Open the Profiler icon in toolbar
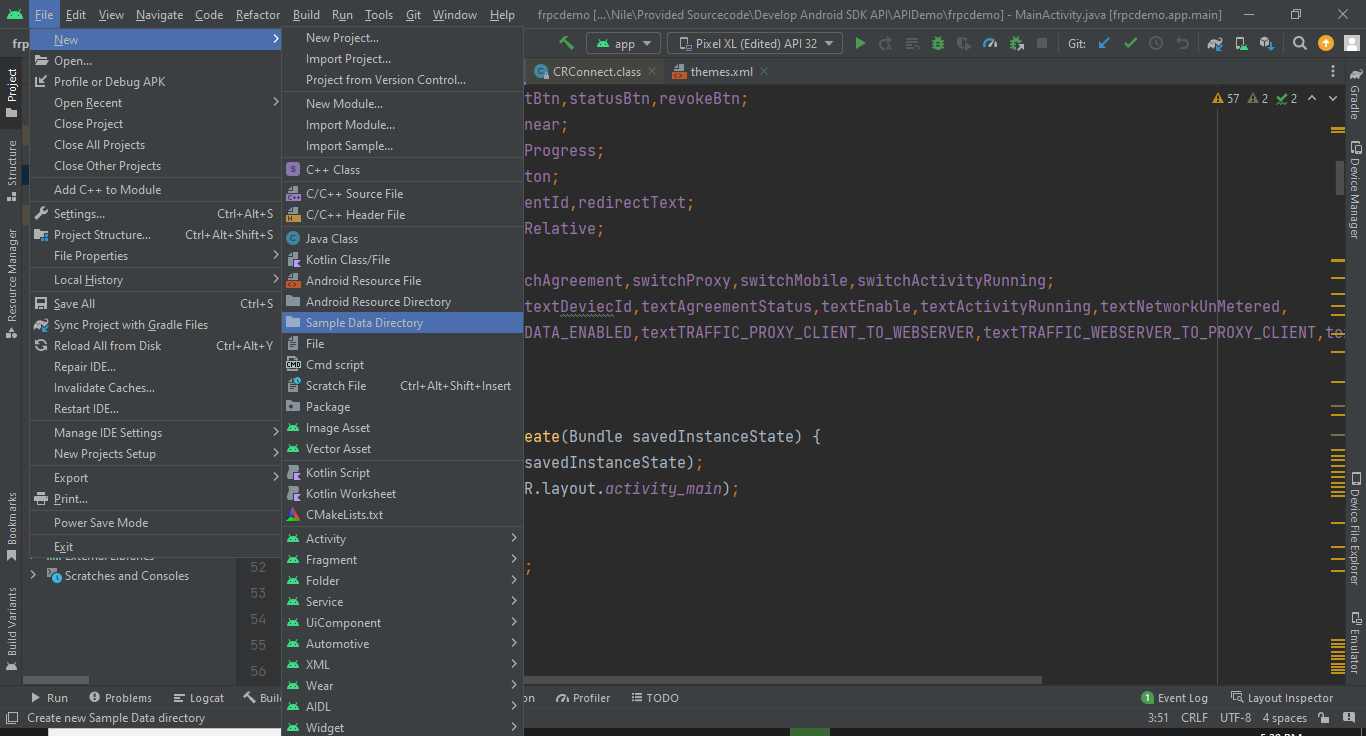 [x=990, y=44]
